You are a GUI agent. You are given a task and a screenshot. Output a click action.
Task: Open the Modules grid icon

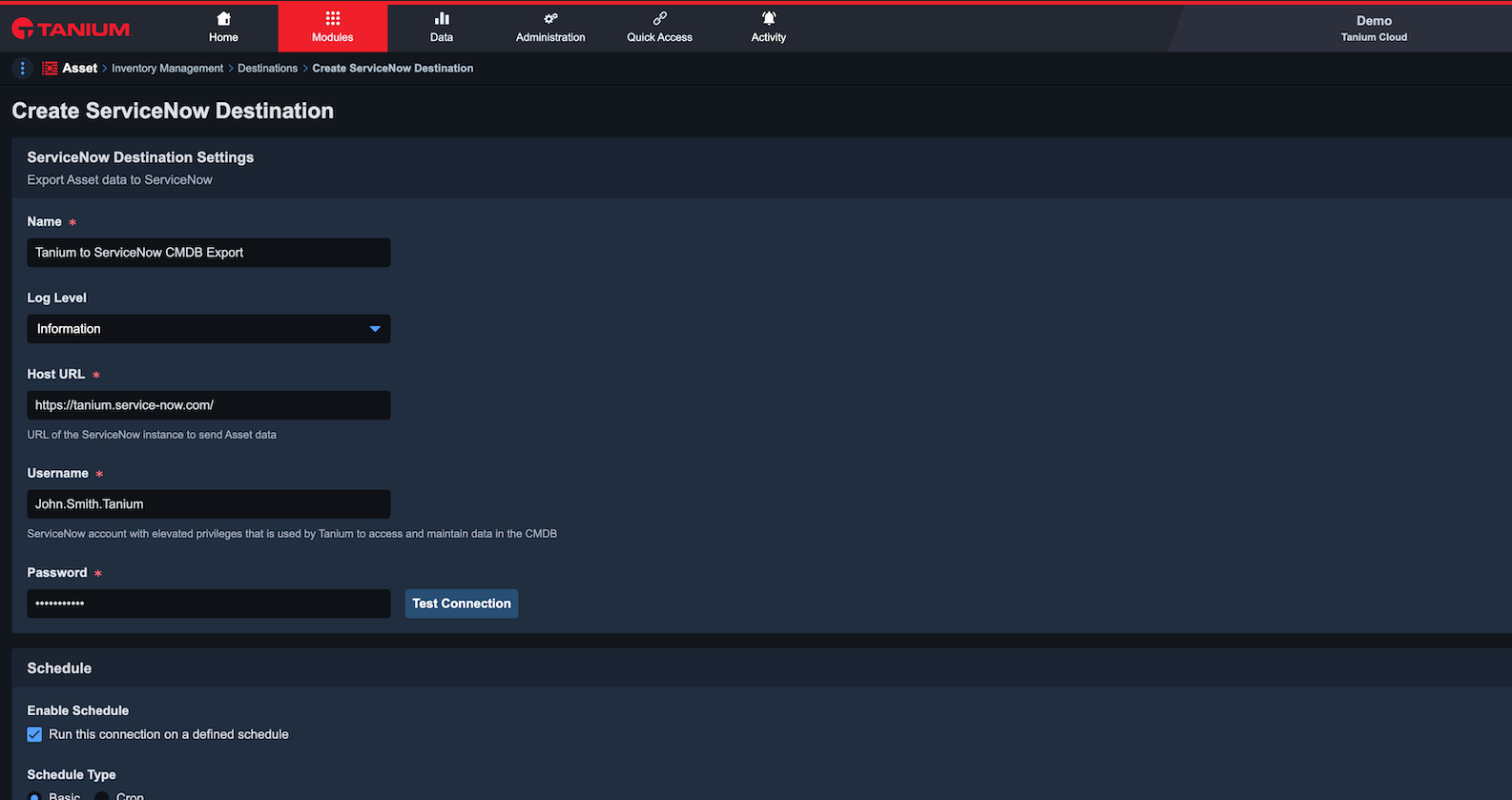[332, 18]
